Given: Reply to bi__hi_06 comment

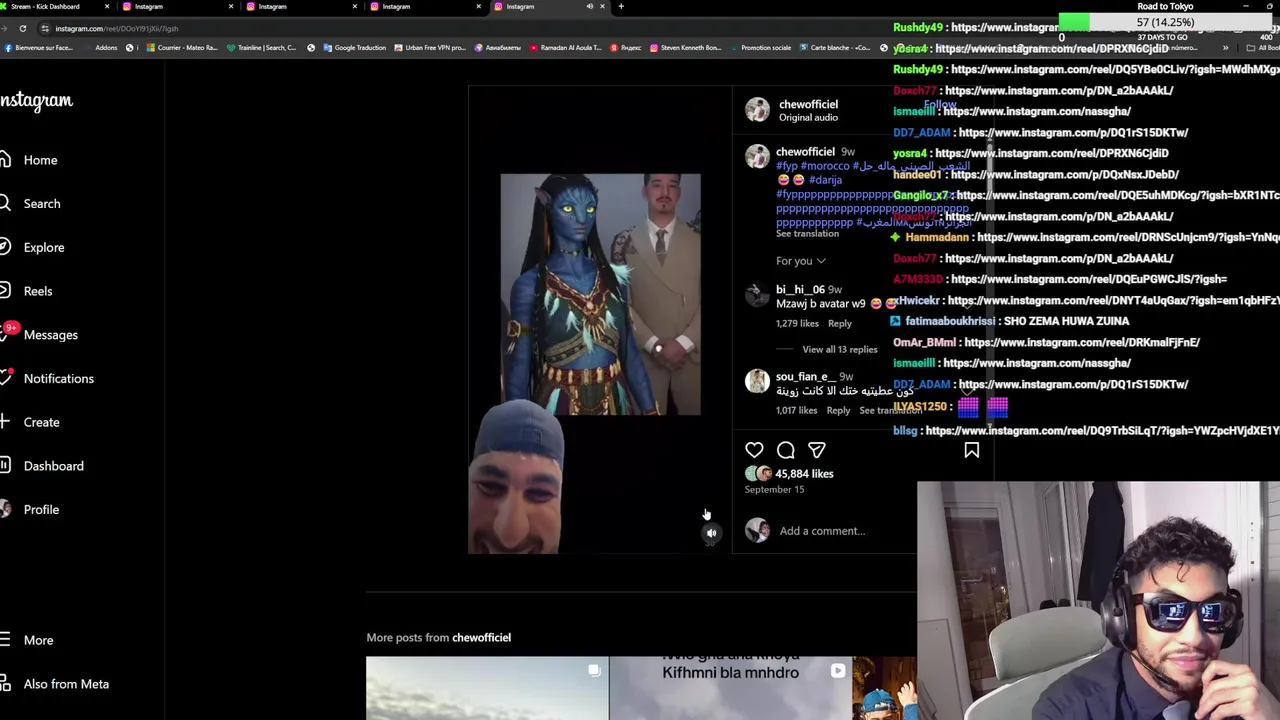Looking at the screenshot, I should pos(840,323).
